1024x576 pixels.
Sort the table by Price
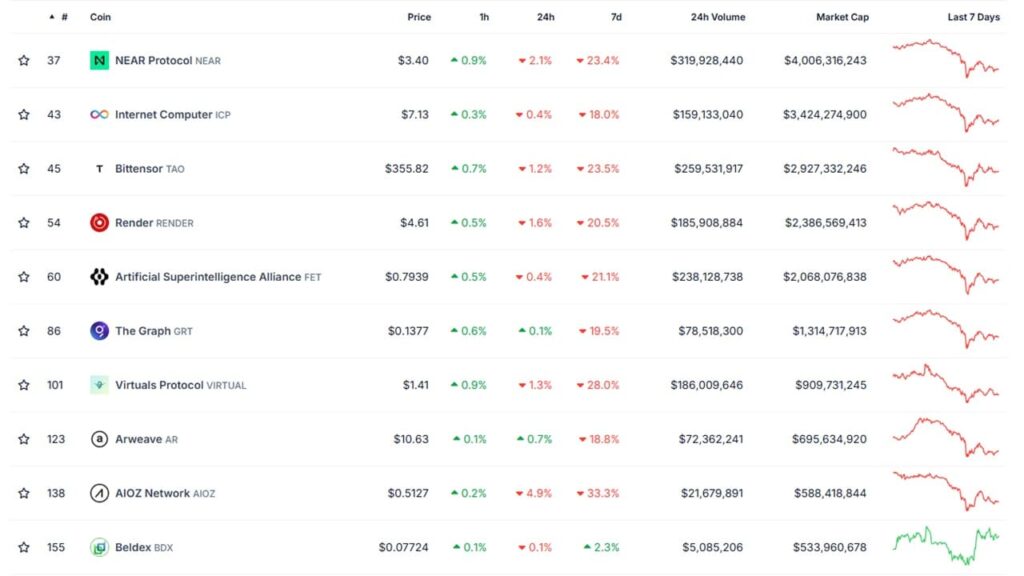pyautogui.click(x=419, y=16)
